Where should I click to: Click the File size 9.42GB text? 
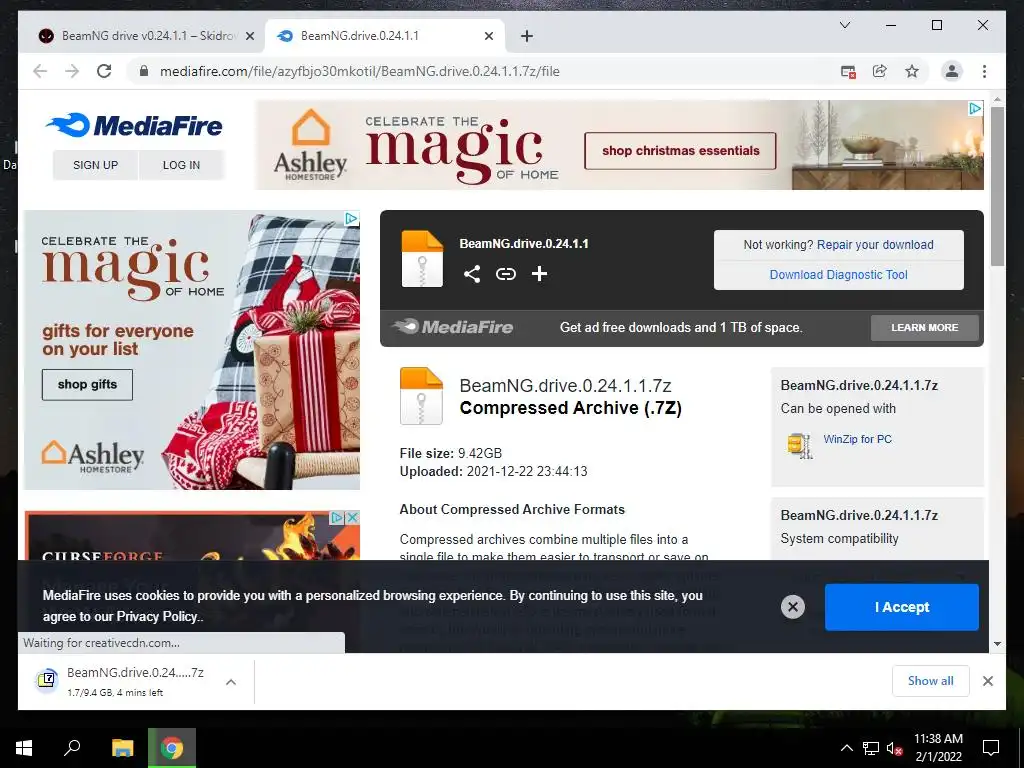click(451, 453)
